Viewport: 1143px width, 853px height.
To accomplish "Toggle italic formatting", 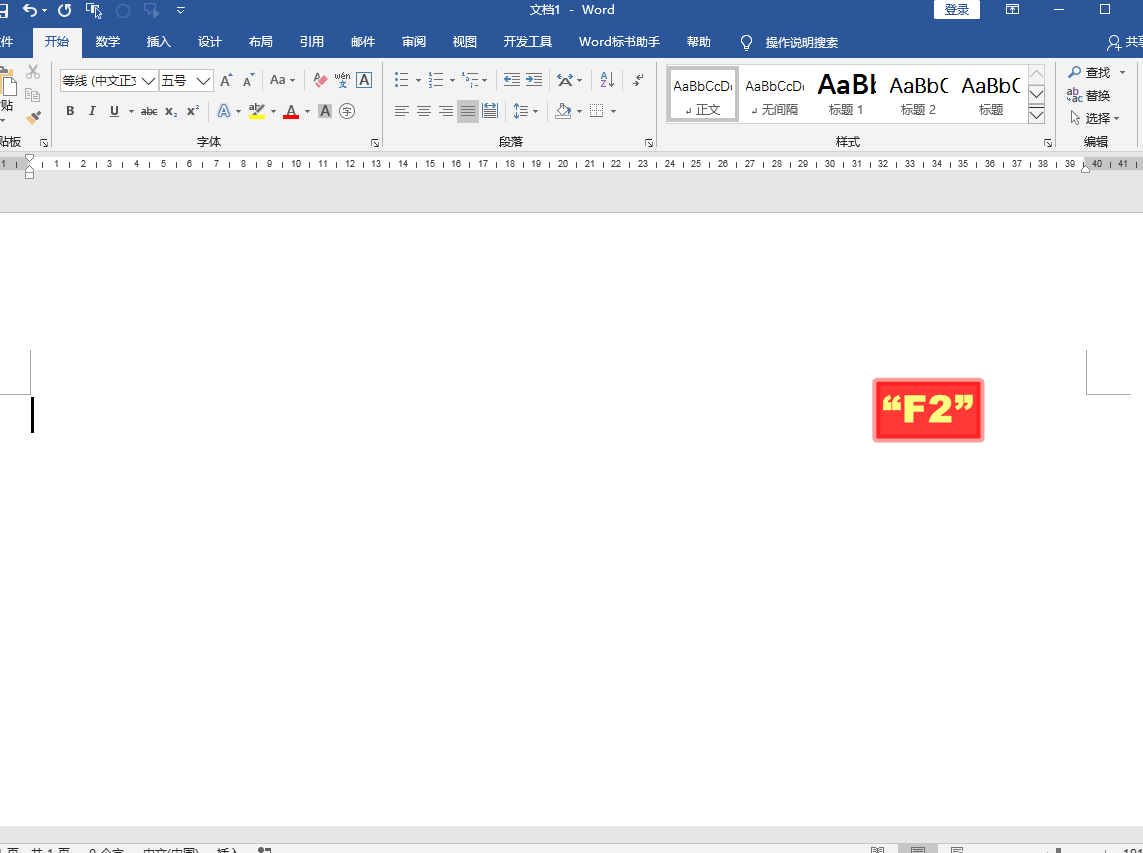I will coord(92,111).
